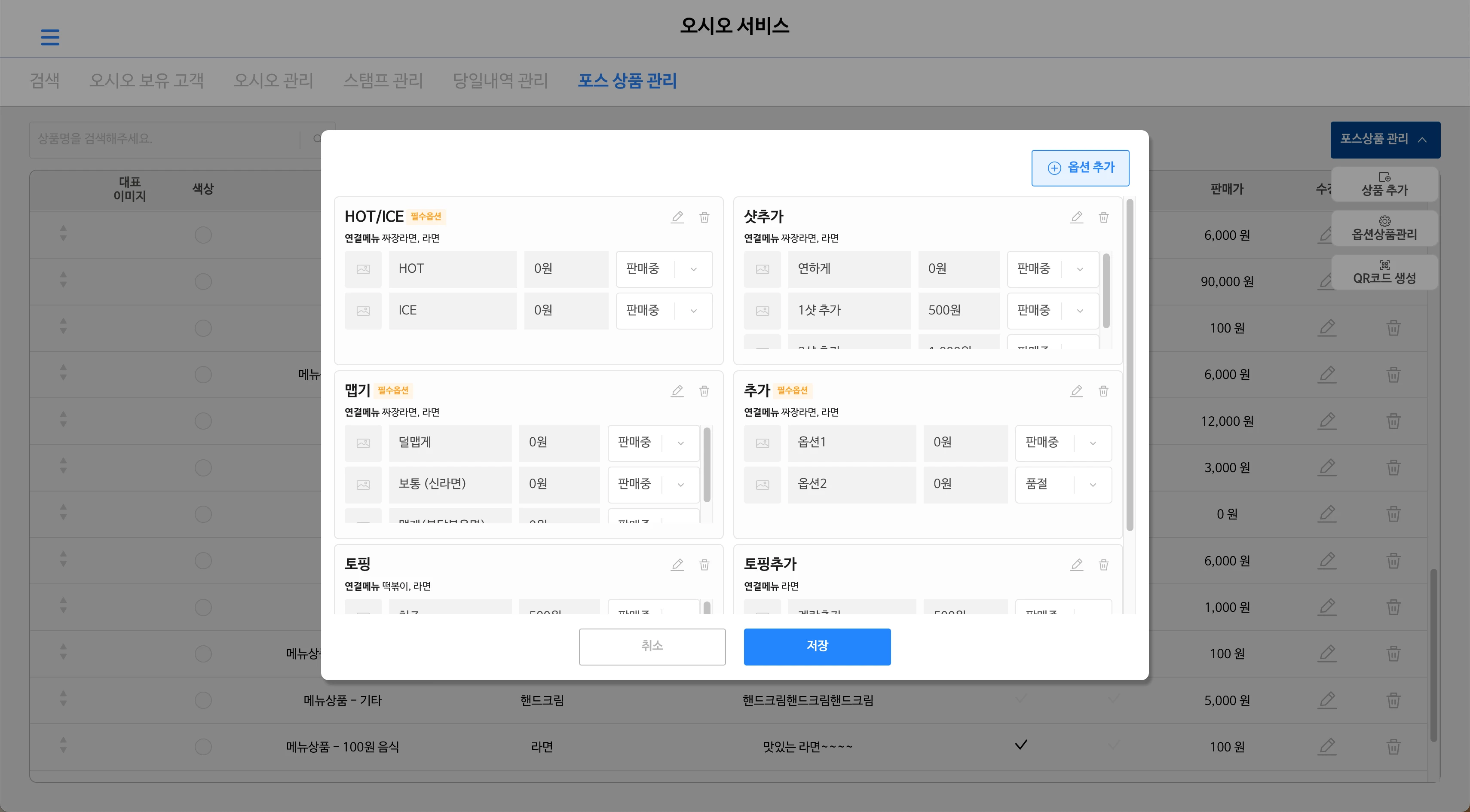
Task: Delete the 추가 option group
Action: (1104, 391)
